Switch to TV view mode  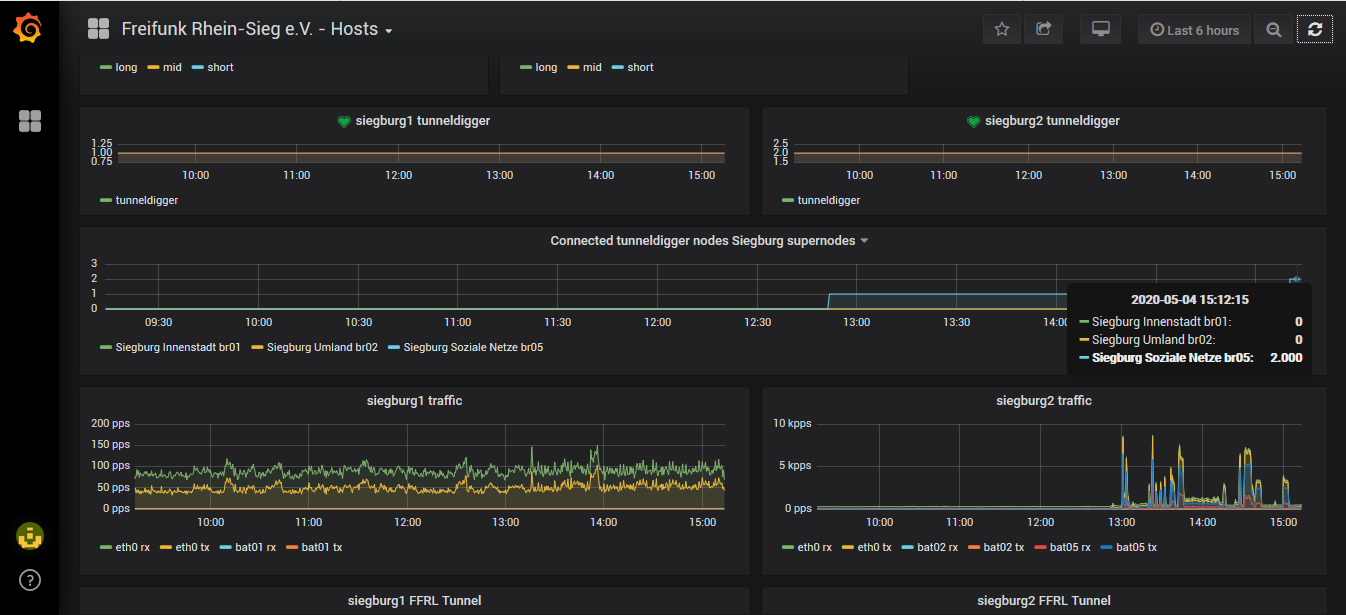pos(1100,30)
